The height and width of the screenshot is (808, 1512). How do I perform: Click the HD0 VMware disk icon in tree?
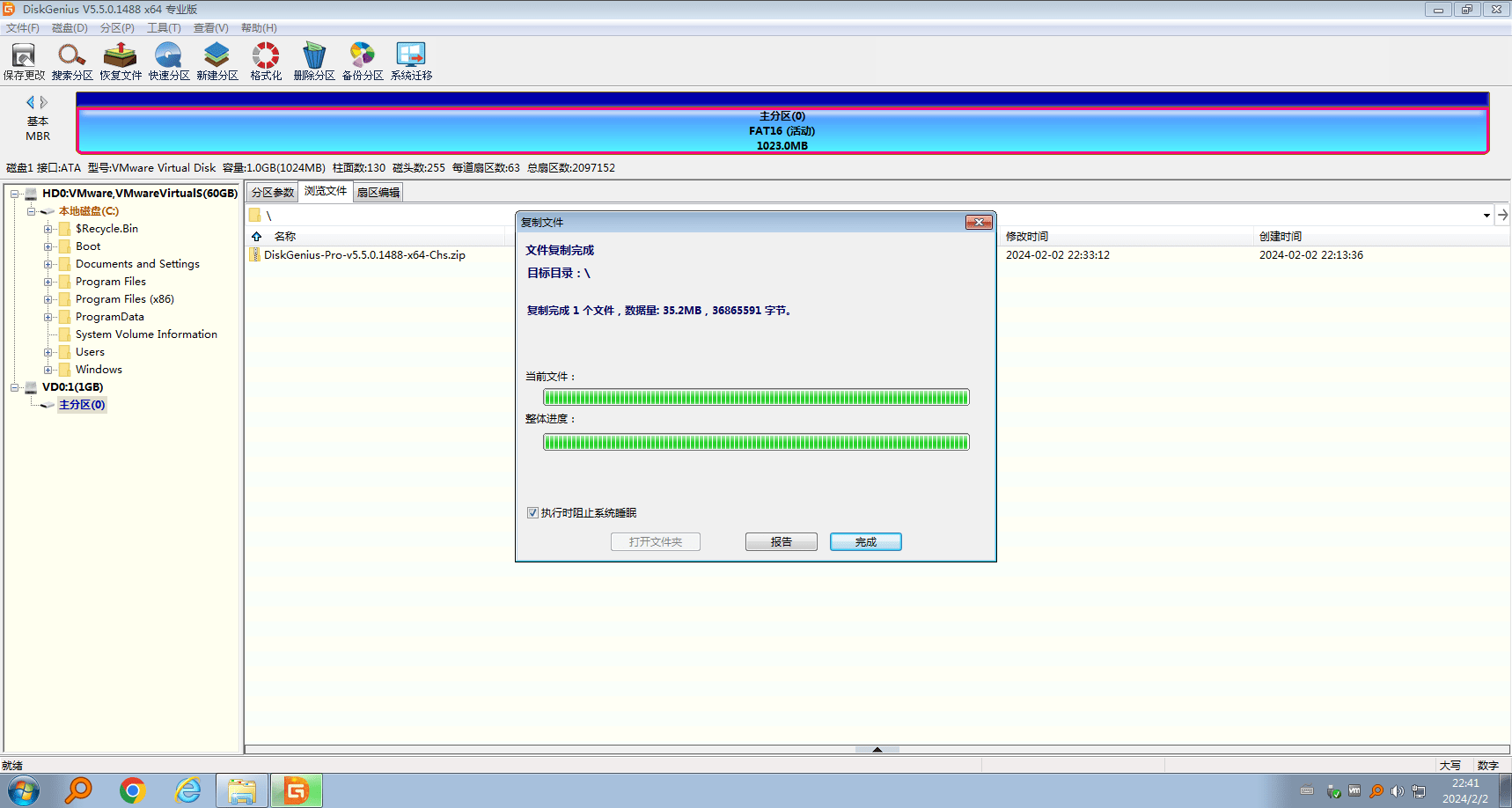pos(31,194)
